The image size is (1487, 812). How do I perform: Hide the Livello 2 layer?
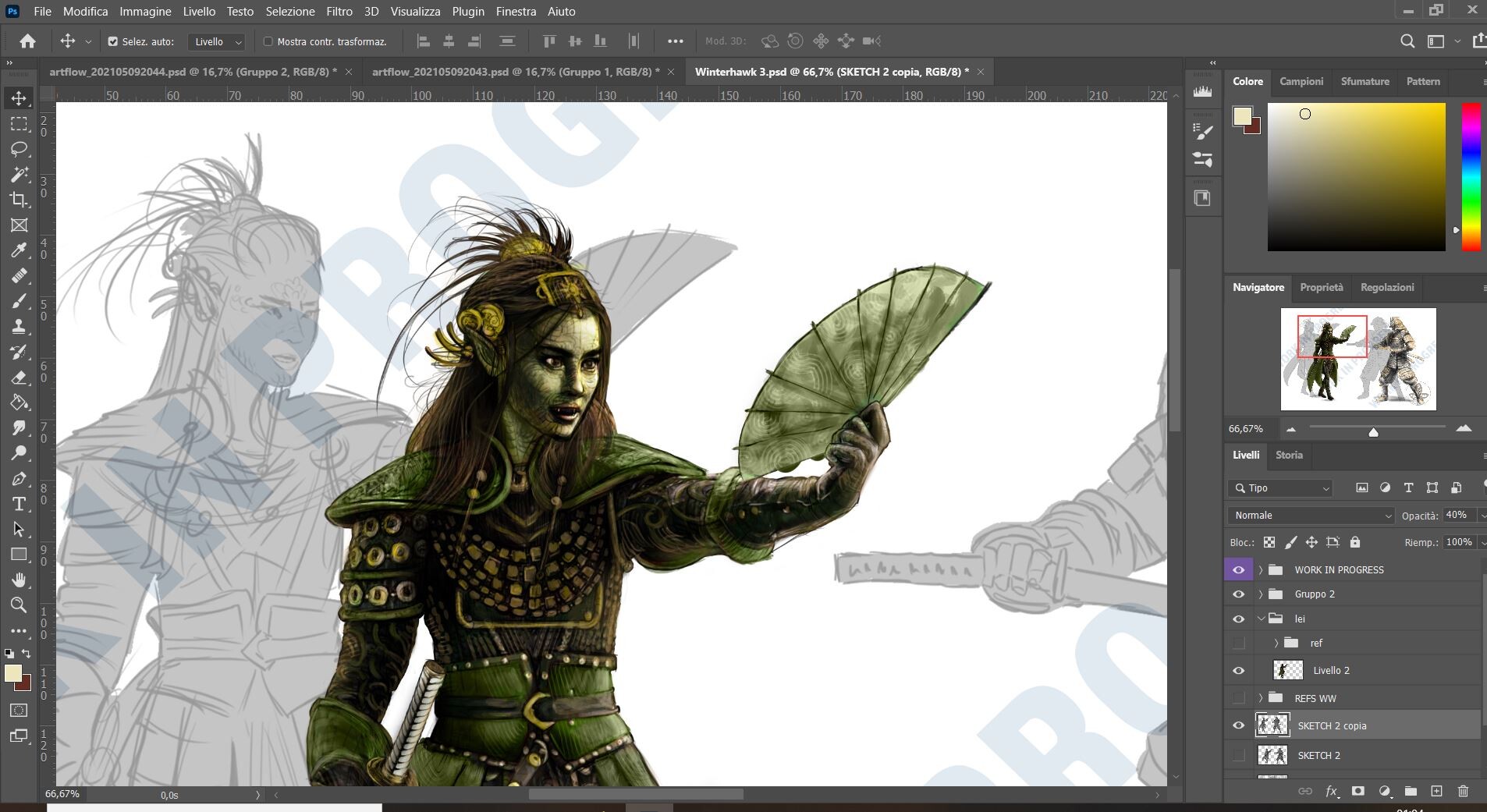click(x=1239, y=670)
